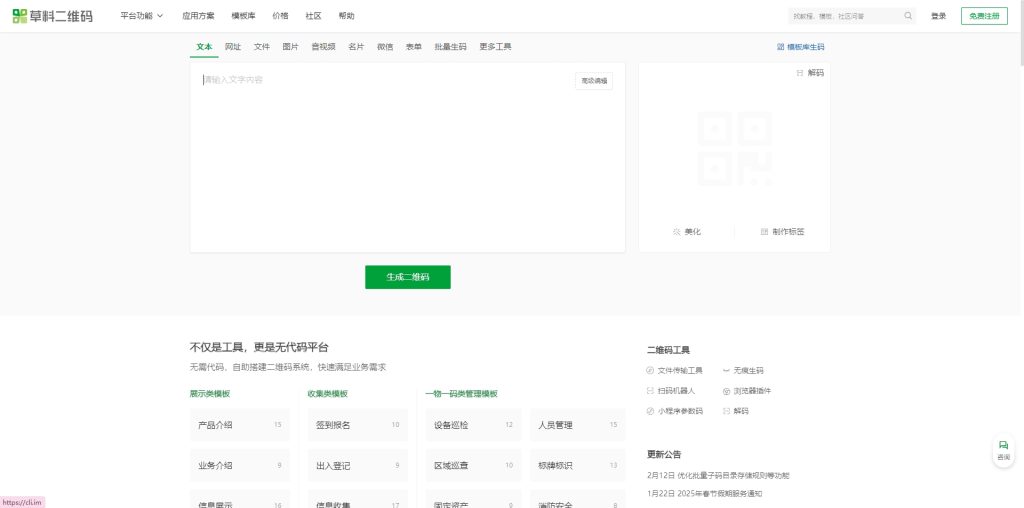Screen dimensions: 1024x508
Task: Click the 解码 icon under 二维码工具
Action: tap(726, 411)
